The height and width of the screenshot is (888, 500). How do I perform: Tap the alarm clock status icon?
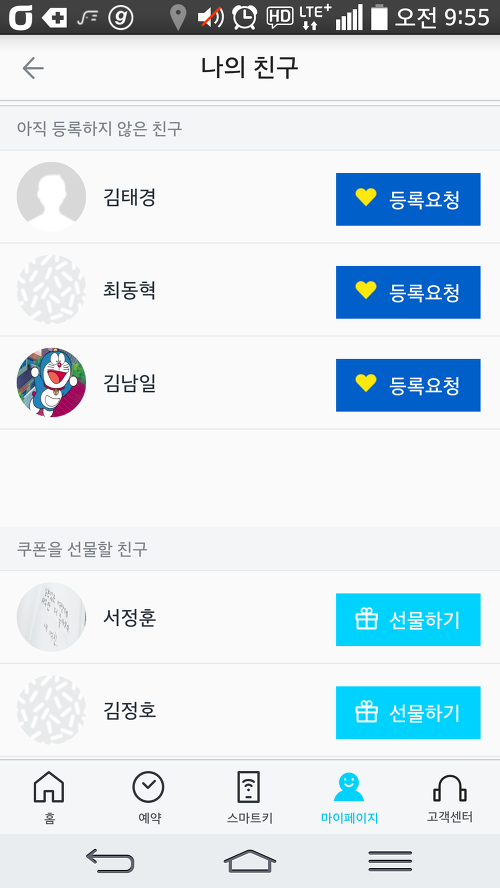(x=245, y=18)
